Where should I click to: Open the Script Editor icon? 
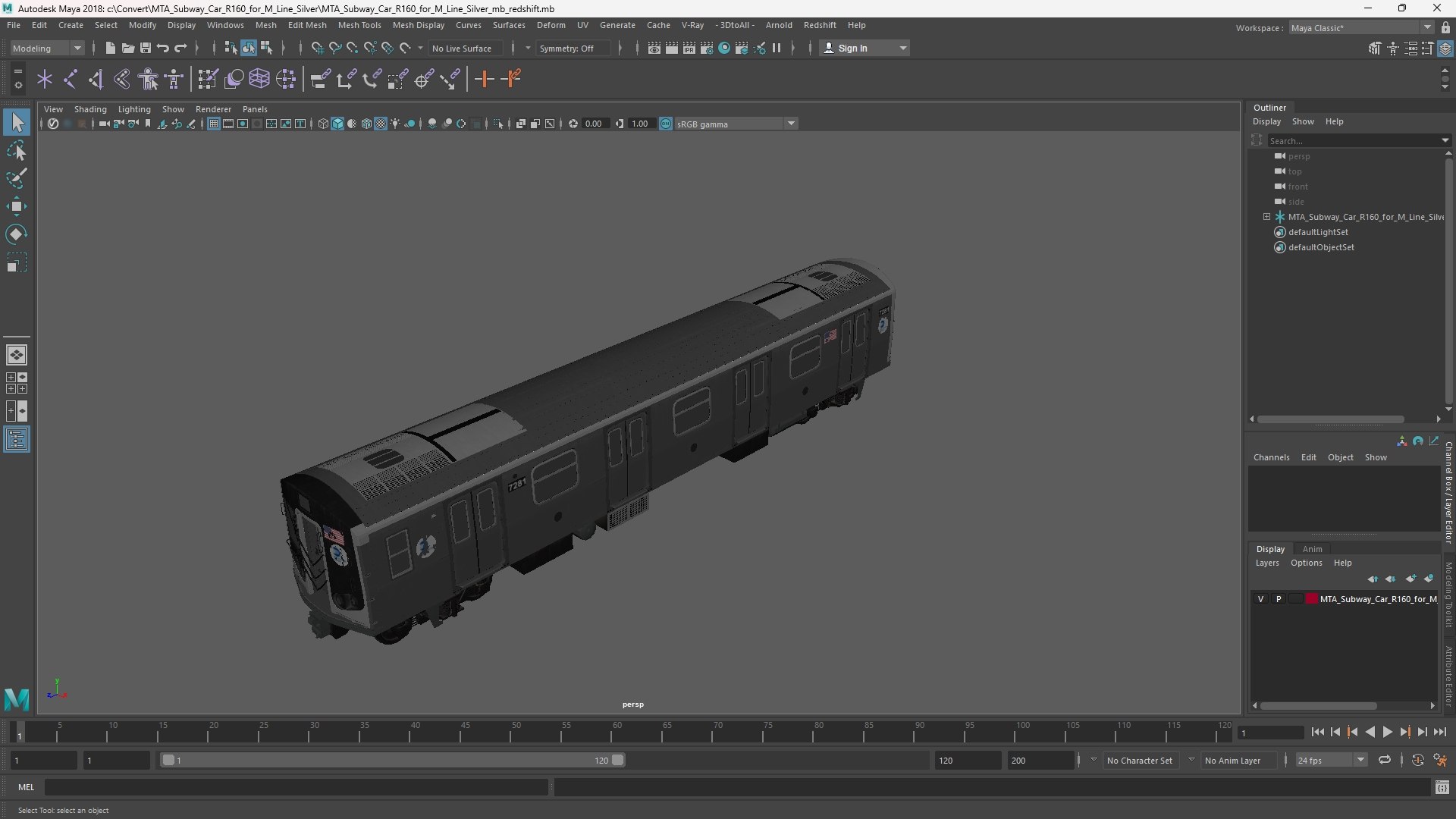pyautogui.click(x=1442, y=788)
